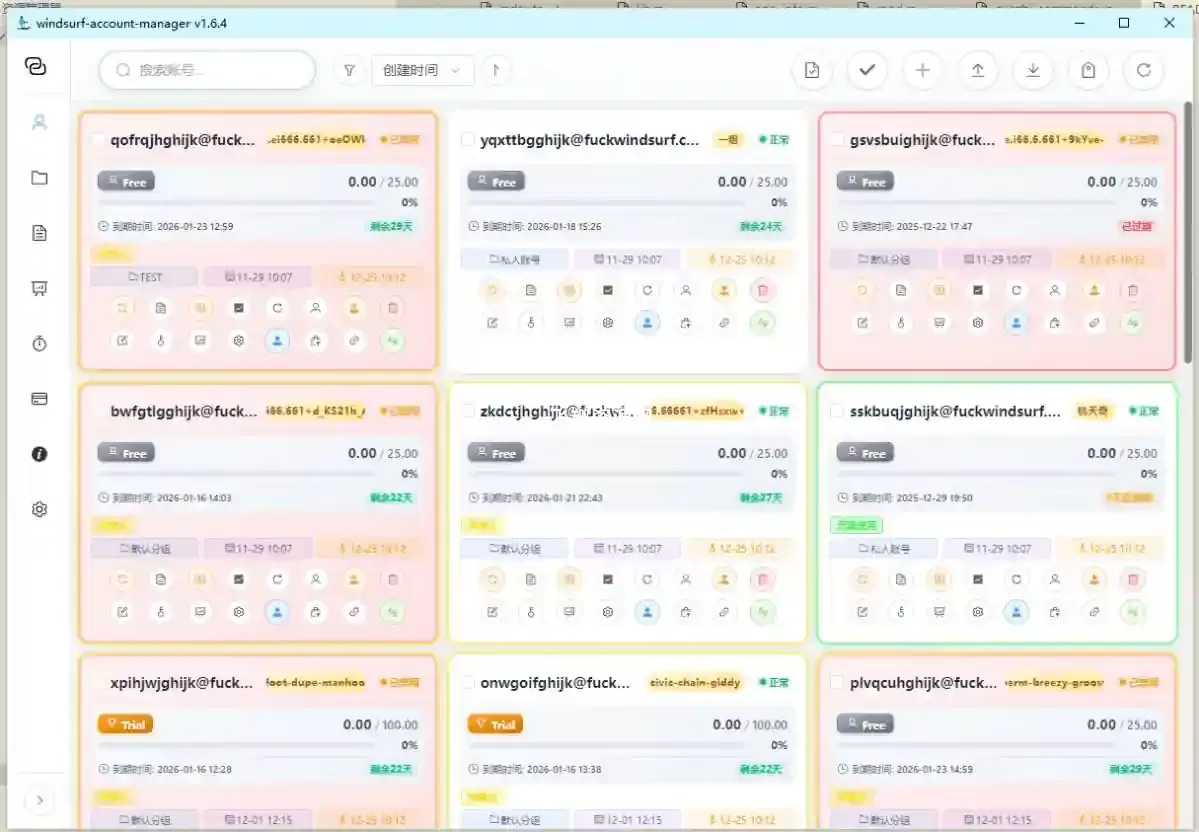
Task: Click bag-plus icon on the zkdctjhghijk card
Action: (x=685, y=612)
